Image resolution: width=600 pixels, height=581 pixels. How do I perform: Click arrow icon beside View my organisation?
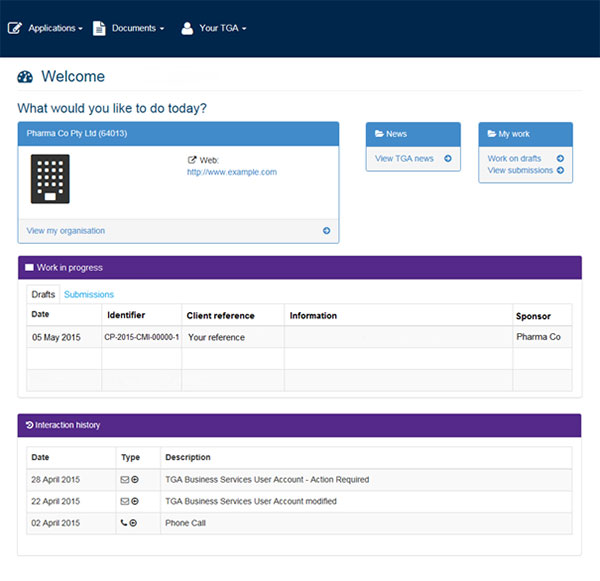[326, 231]
